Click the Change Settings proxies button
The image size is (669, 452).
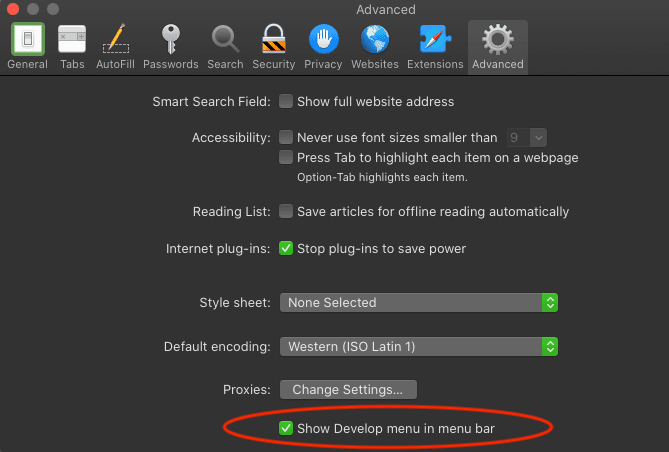348,389
